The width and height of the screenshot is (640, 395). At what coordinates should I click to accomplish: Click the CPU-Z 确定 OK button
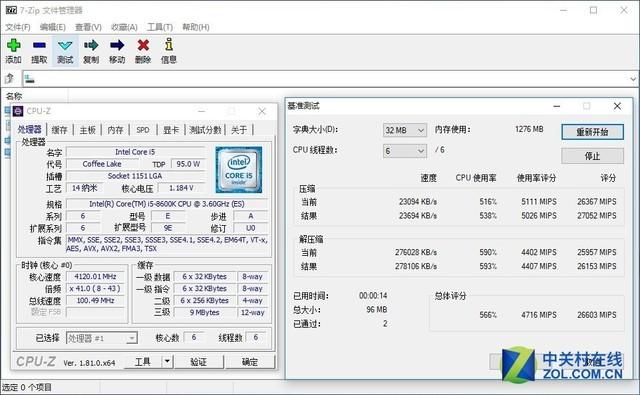[x=250, y=362]
